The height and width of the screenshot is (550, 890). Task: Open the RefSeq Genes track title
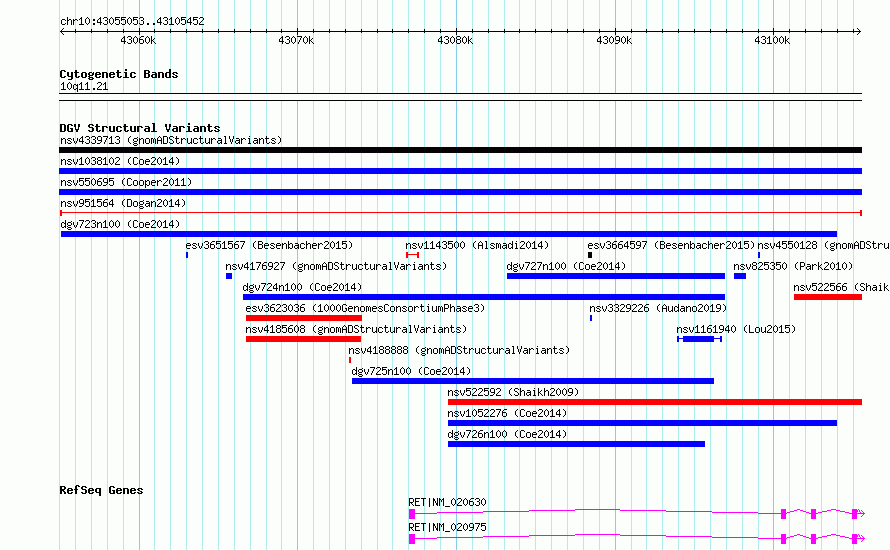coord(101,490)
